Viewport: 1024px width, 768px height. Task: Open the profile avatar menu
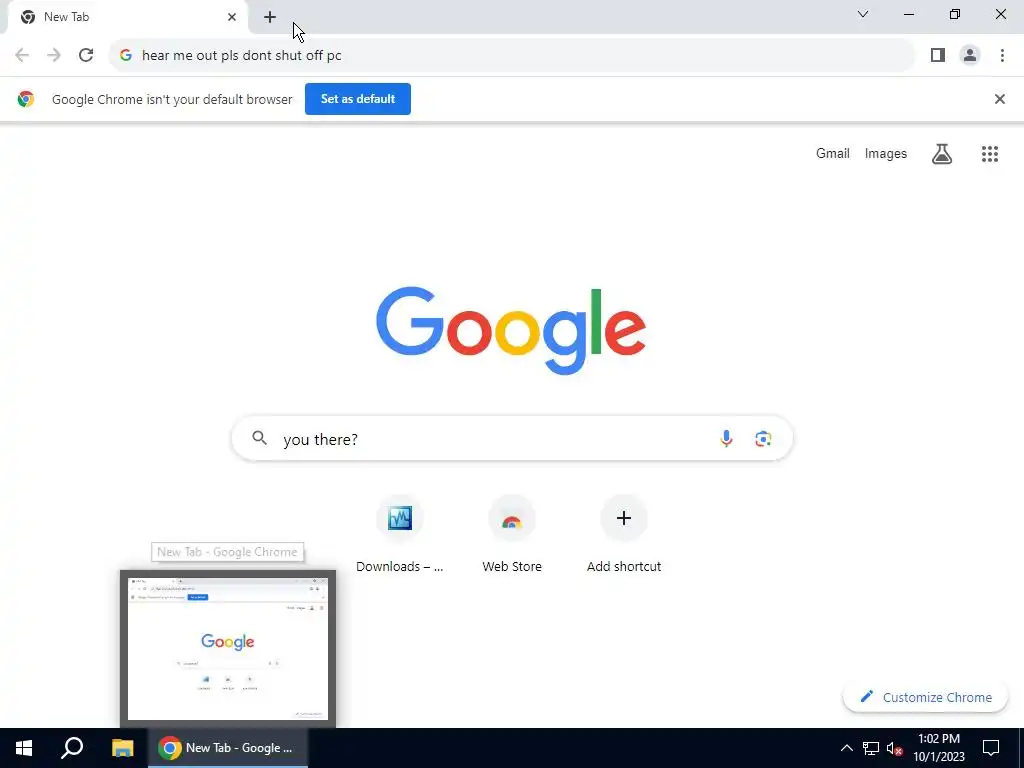pyautogui.click(x=970, y=55)
